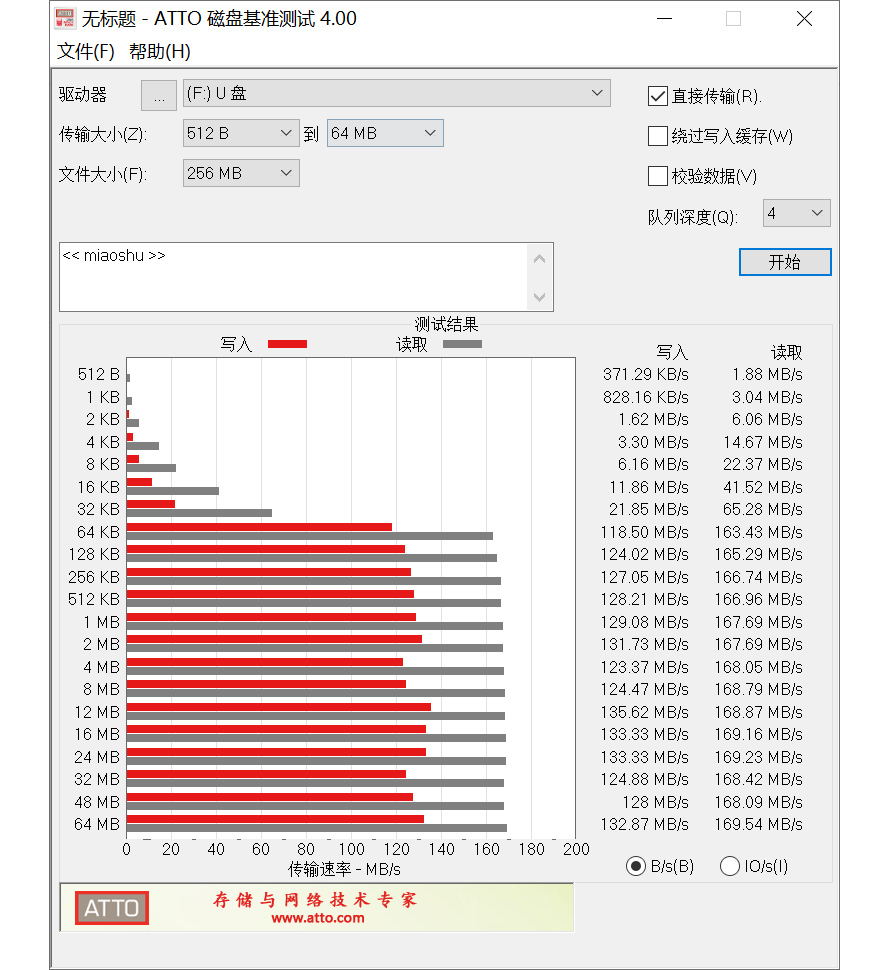890x970 pixels.
Task: Click the ATTO logo in the bottom banner
Action: click(x=110, y=908)
